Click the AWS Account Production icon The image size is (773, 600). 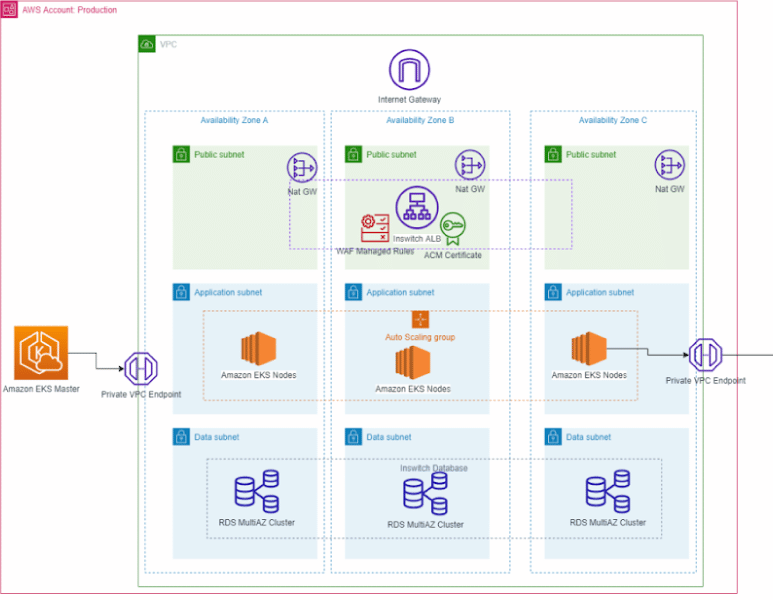[9, 9]
